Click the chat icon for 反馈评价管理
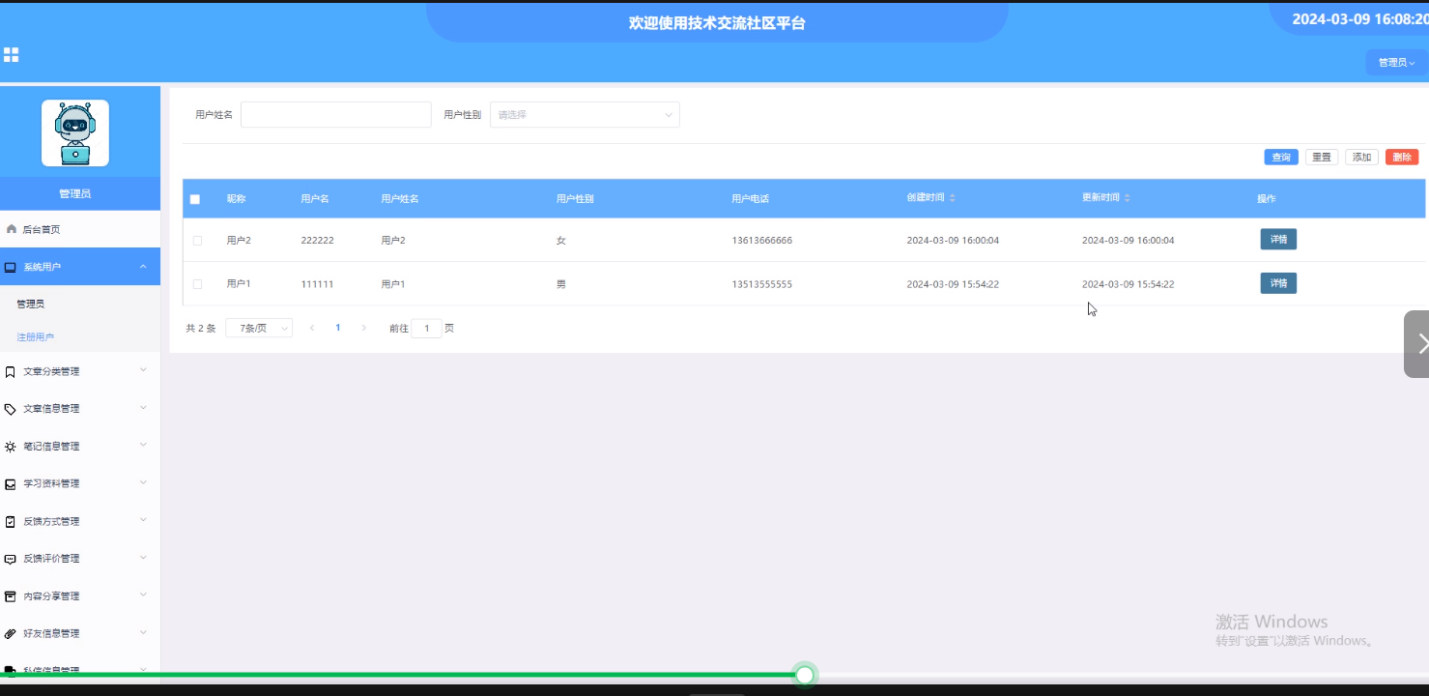Viewport: 1429px width, 696px height. [10, 559]
